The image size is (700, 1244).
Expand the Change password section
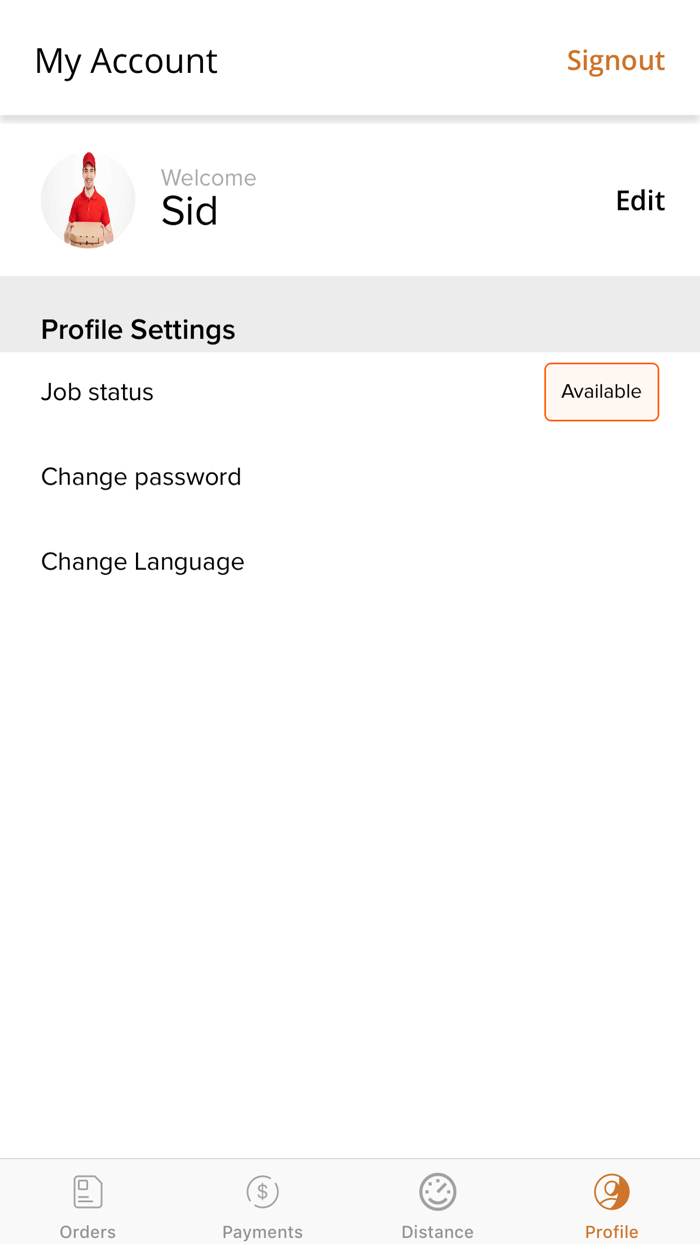pos(141,477)
